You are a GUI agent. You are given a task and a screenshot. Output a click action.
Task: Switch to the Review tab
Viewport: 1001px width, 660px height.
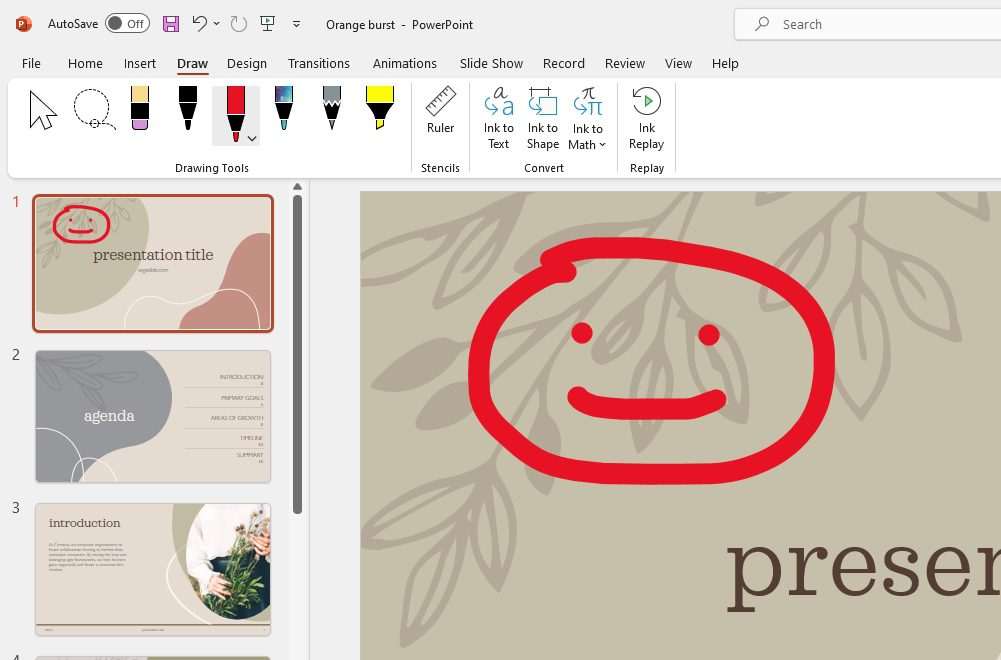[x=624, y=63]
